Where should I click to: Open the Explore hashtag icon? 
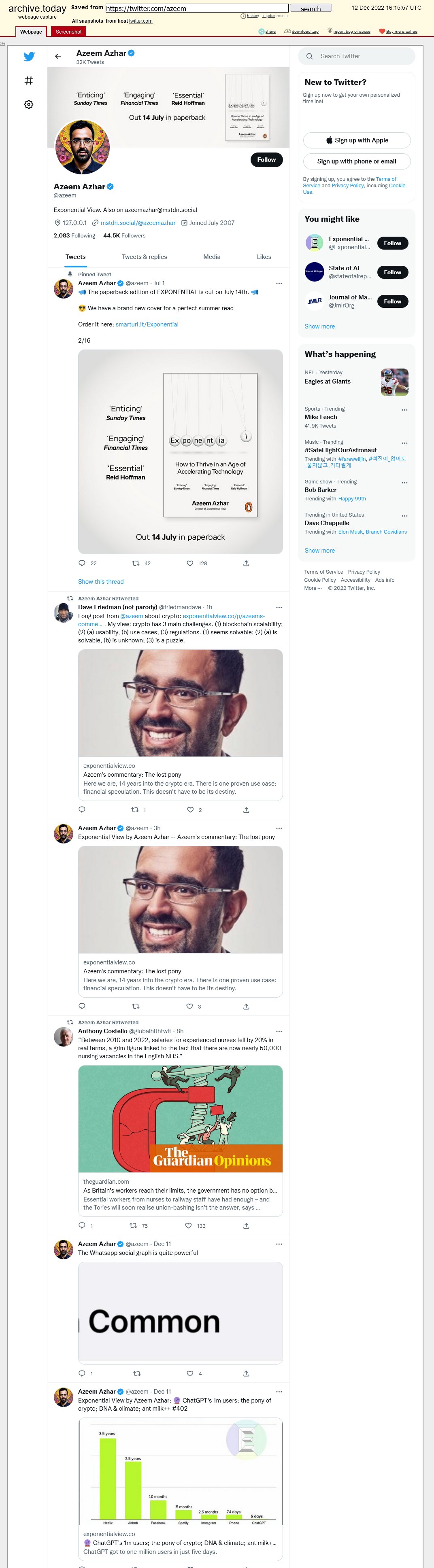(x=29, y=81)
